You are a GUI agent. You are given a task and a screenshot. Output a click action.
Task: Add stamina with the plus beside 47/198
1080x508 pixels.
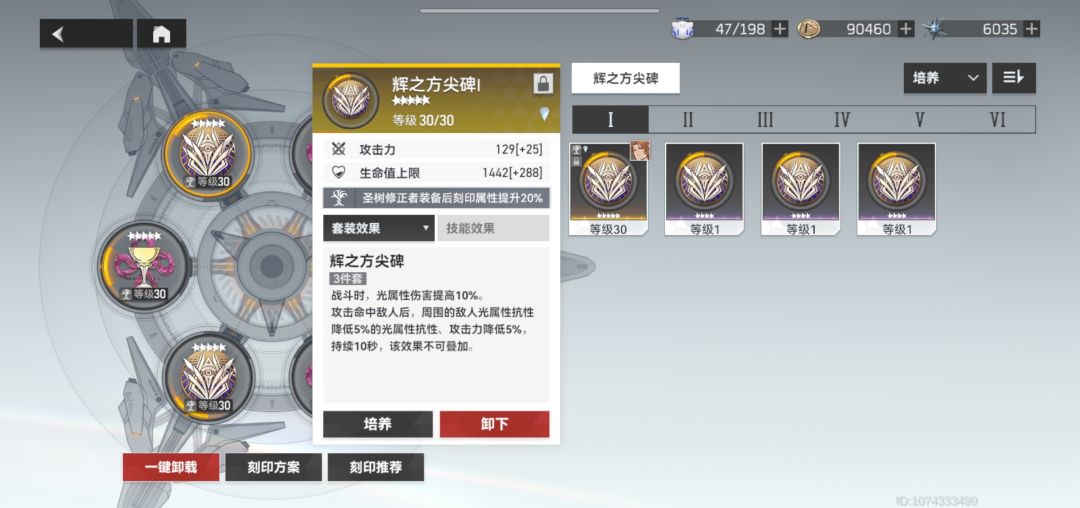pos(780,29)
